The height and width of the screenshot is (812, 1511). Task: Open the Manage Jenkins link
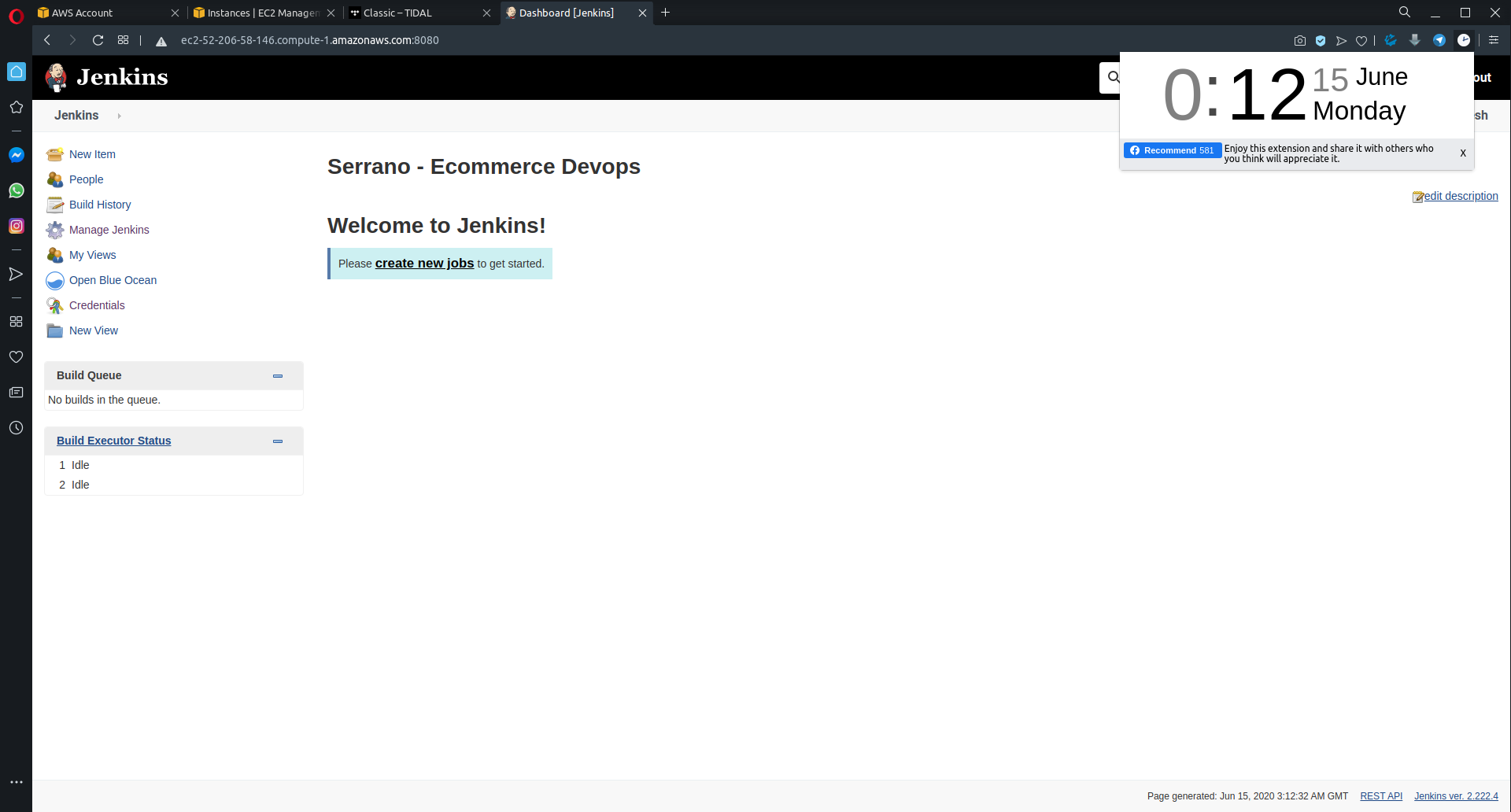click(x=109, y=230)
